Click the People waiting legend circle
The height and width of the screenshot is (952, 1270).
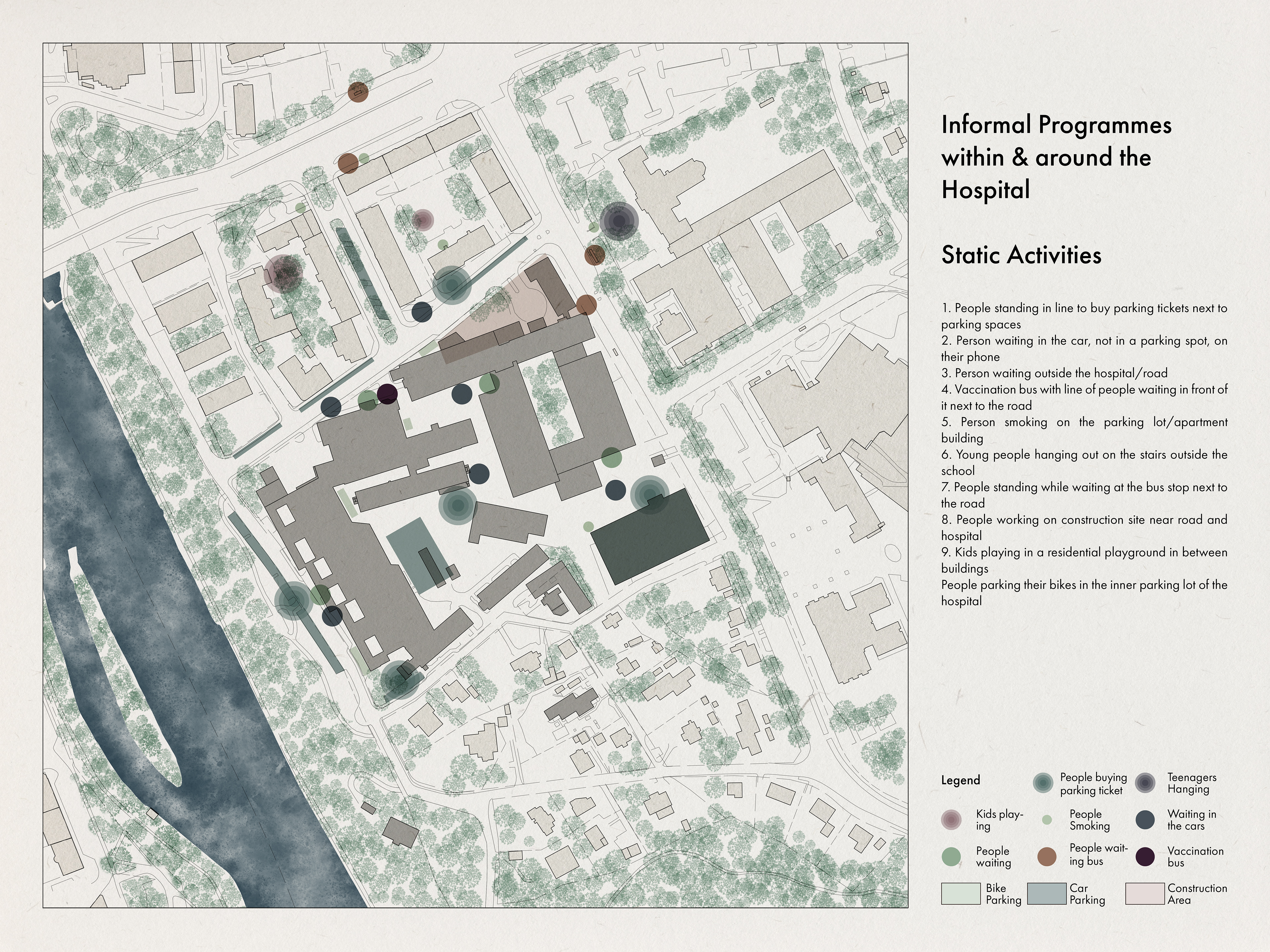coord(952,857)
